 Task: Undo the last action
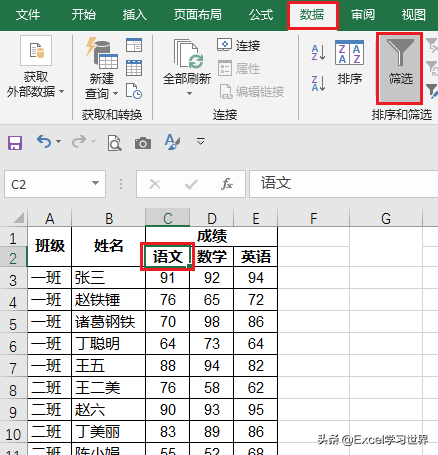(x=44, y=141)
